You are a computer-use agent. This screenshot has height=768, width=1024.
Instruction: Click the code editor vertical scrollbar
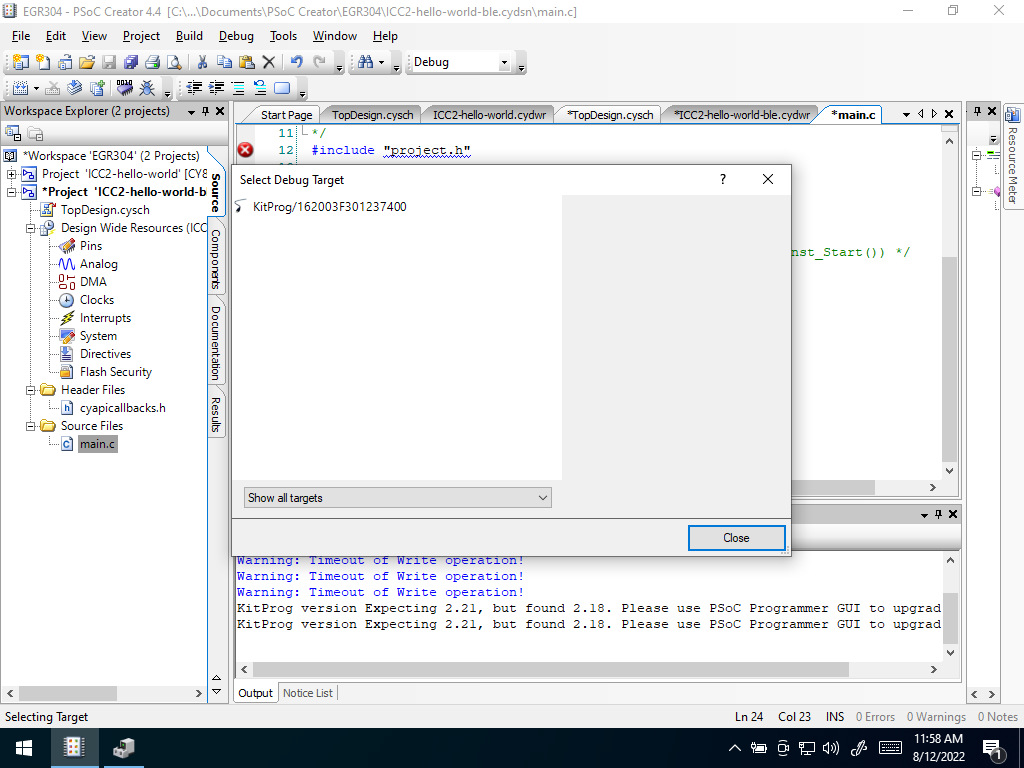pos(950,359)
